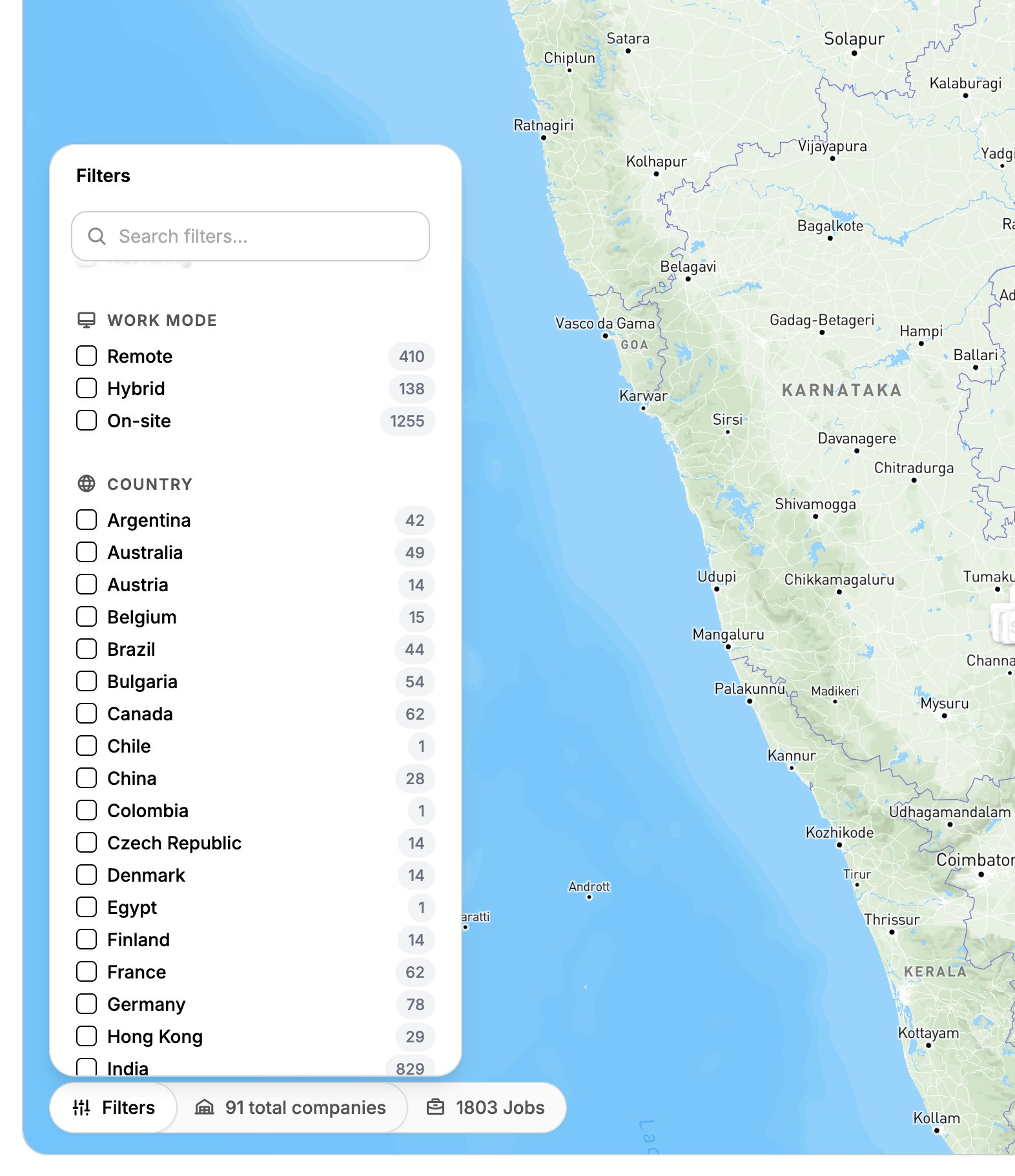Open the 1803 Jobs button
Image resolution: width=1015 pixels, height=1176 pixels.
click(x=486, y=1108)
